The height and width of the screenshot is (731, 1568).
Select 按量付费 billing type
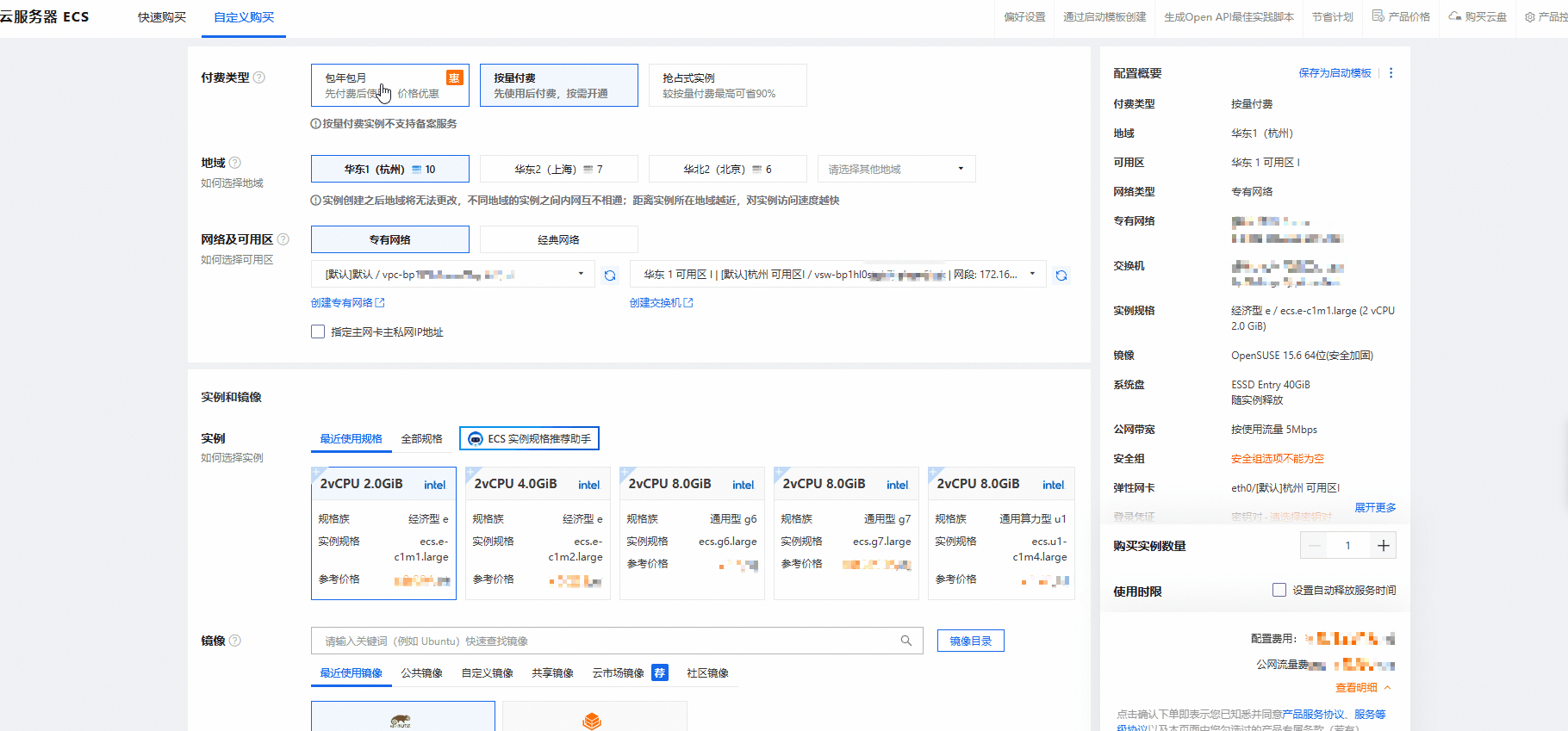point(559,85)
